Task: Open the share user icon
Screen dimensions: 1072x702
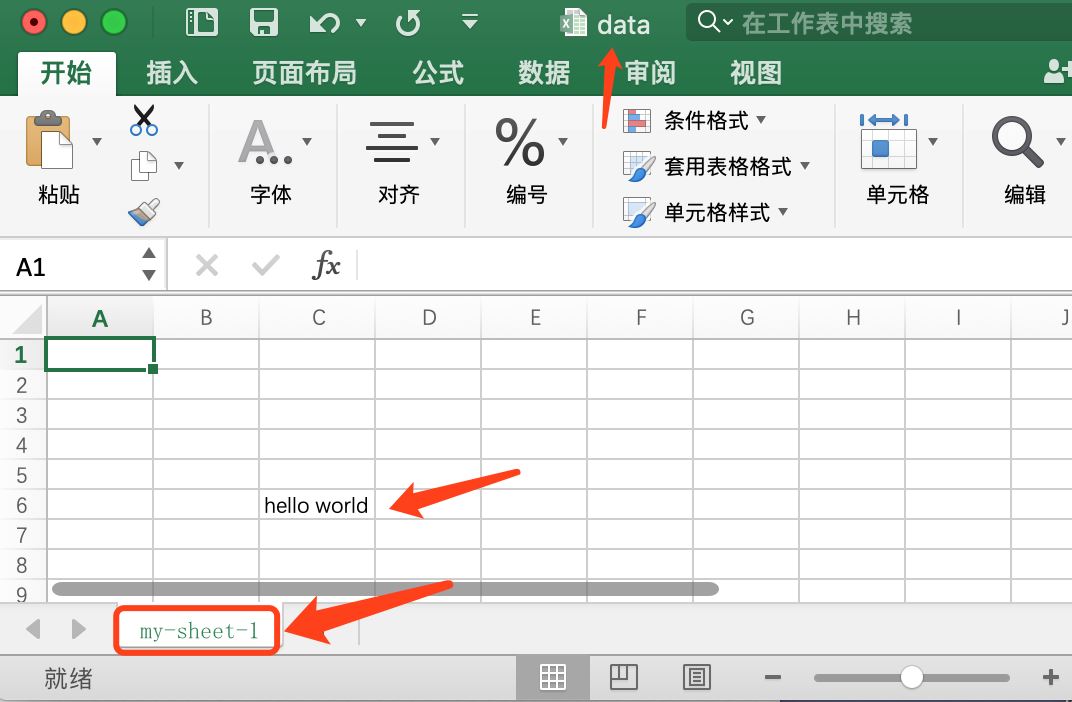Action: tap(1057, 71)
